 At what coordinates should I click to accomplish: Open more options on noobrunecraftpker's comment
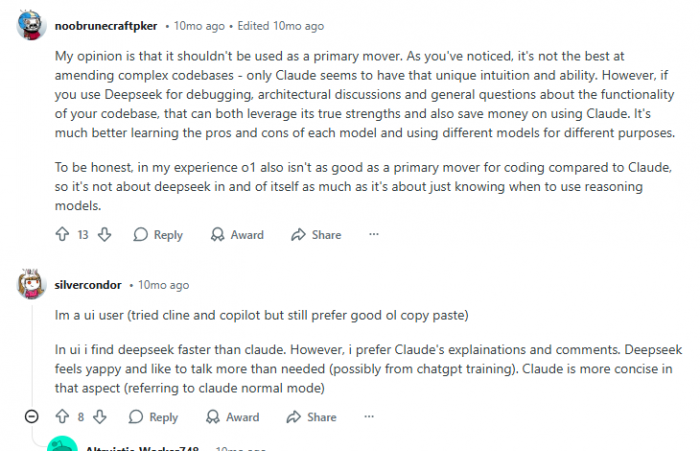[x=374, y=235]
